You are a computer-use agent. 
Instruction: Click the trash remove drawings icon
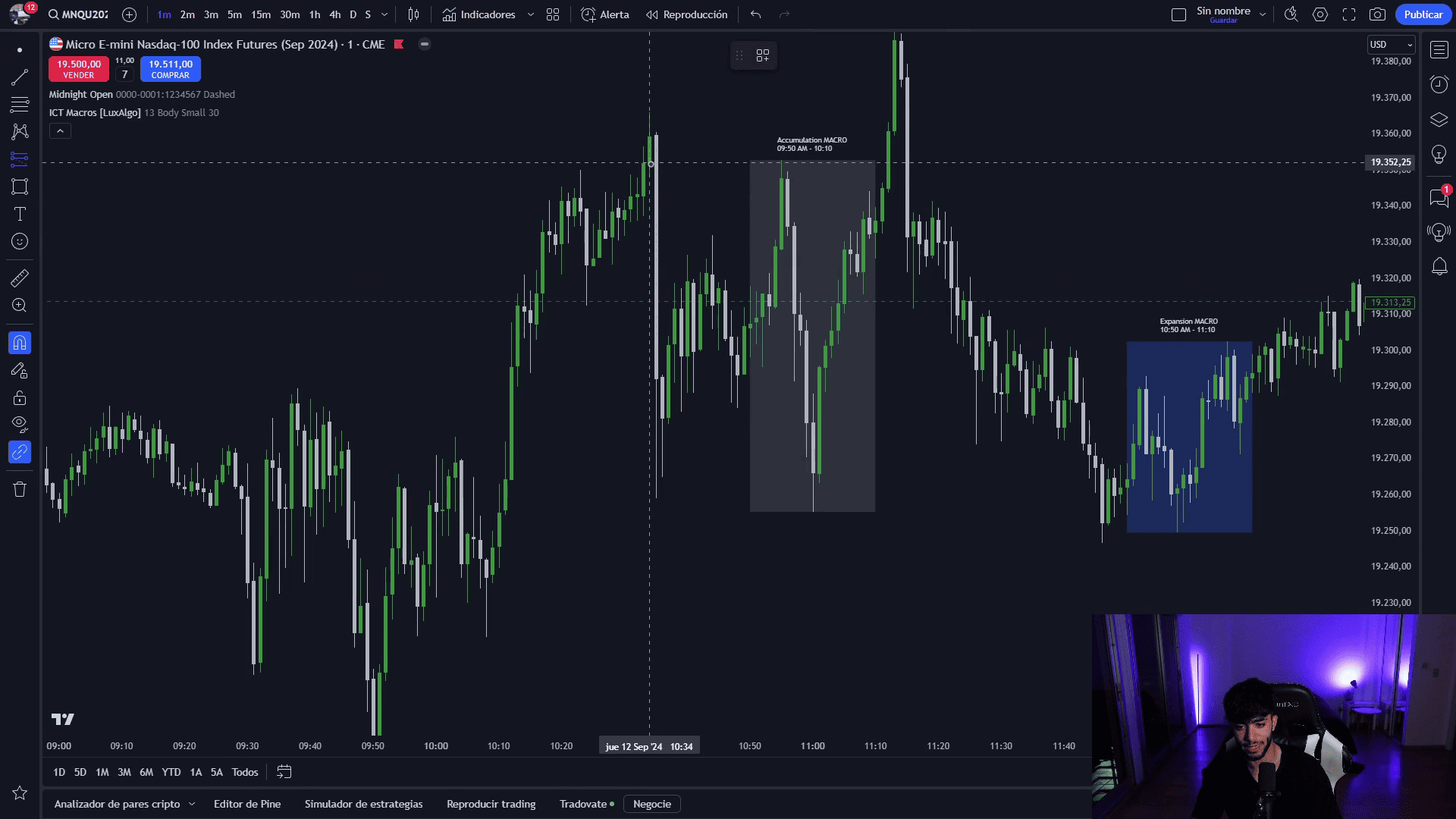point(20,489)
